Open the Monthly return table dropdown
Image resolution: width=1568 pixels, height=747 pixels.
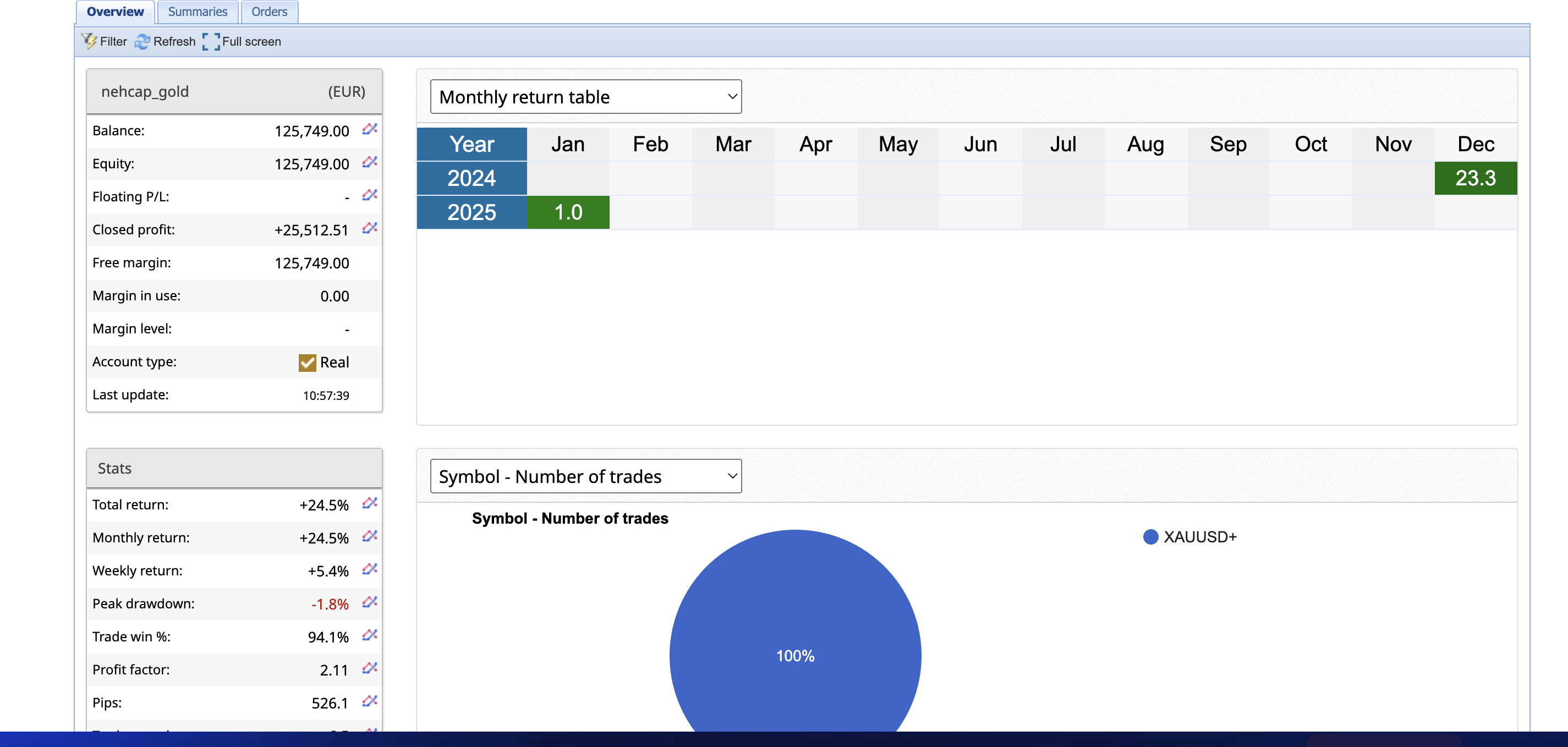[585, 96]
